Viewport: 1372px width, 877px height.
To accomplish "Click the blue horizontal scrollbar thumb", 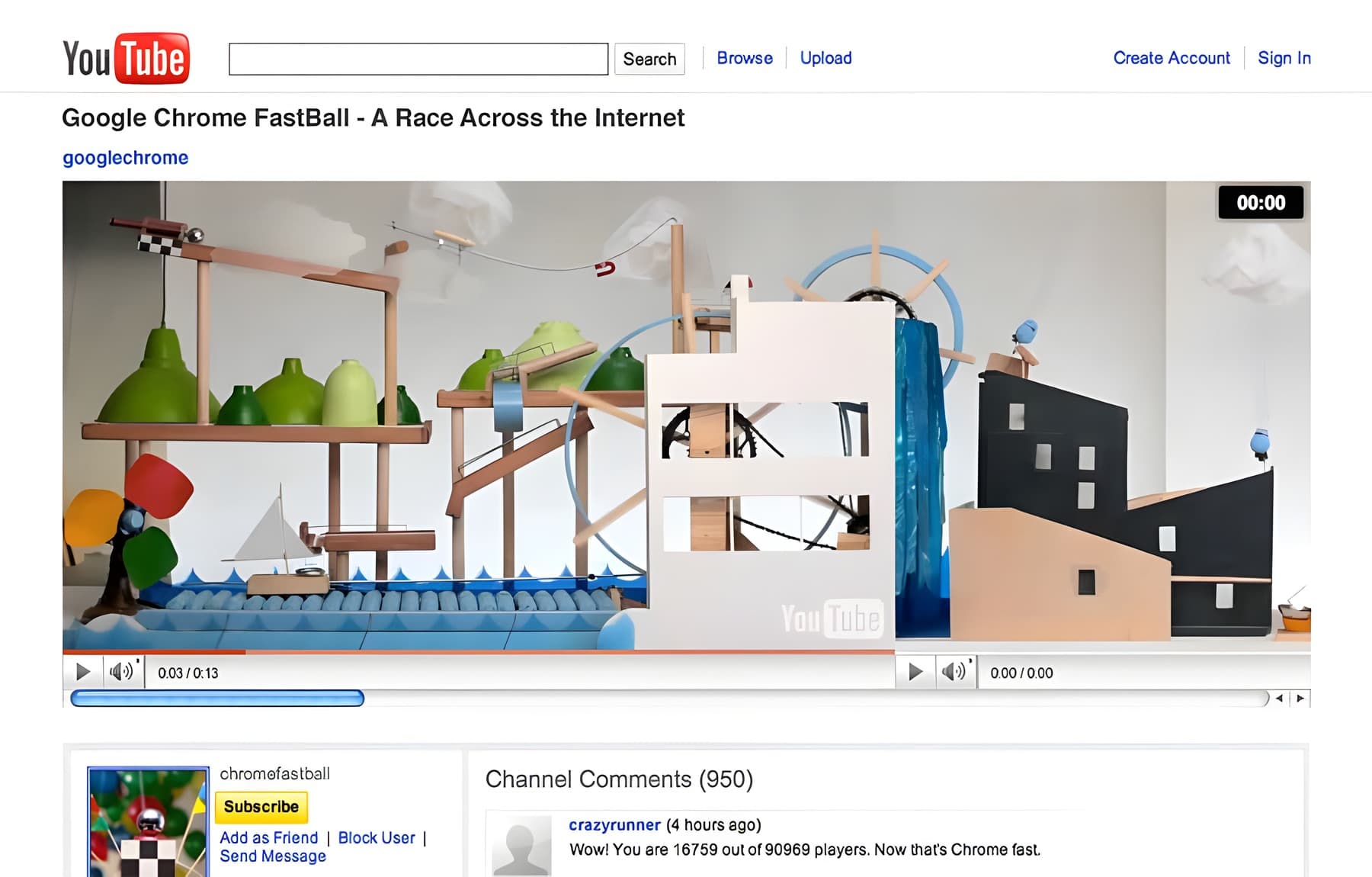I will [217, 698].
